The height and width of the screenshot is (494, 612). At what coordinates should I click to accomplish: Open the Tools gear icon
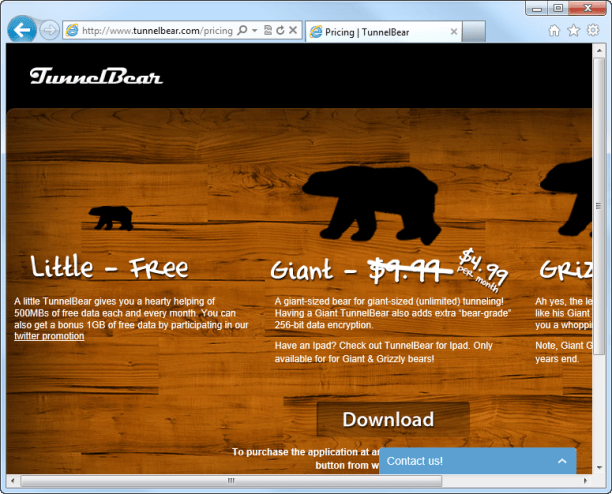[x=593, y=30]
